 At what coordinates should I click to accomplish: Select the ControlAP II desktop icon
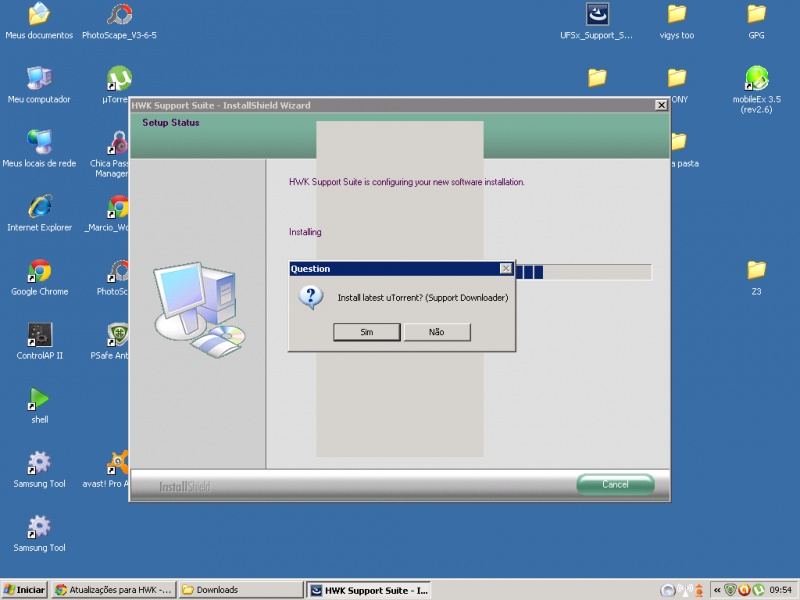pyautogui.click(x=39, y=342)
